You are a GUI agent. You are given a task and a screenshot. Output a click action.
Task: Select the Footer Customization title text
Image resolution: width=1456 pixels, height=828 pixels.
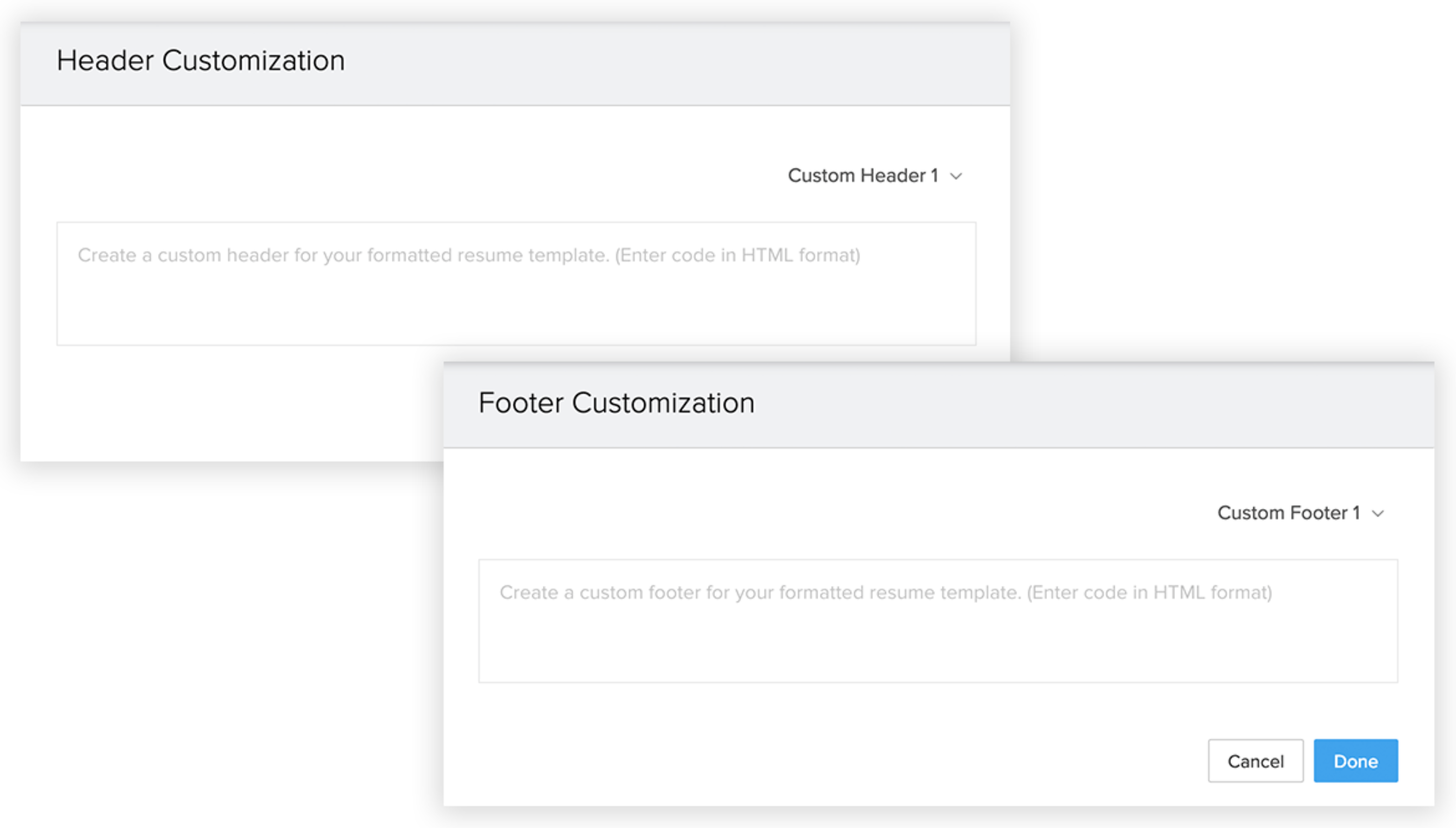(x=617, y=403)
